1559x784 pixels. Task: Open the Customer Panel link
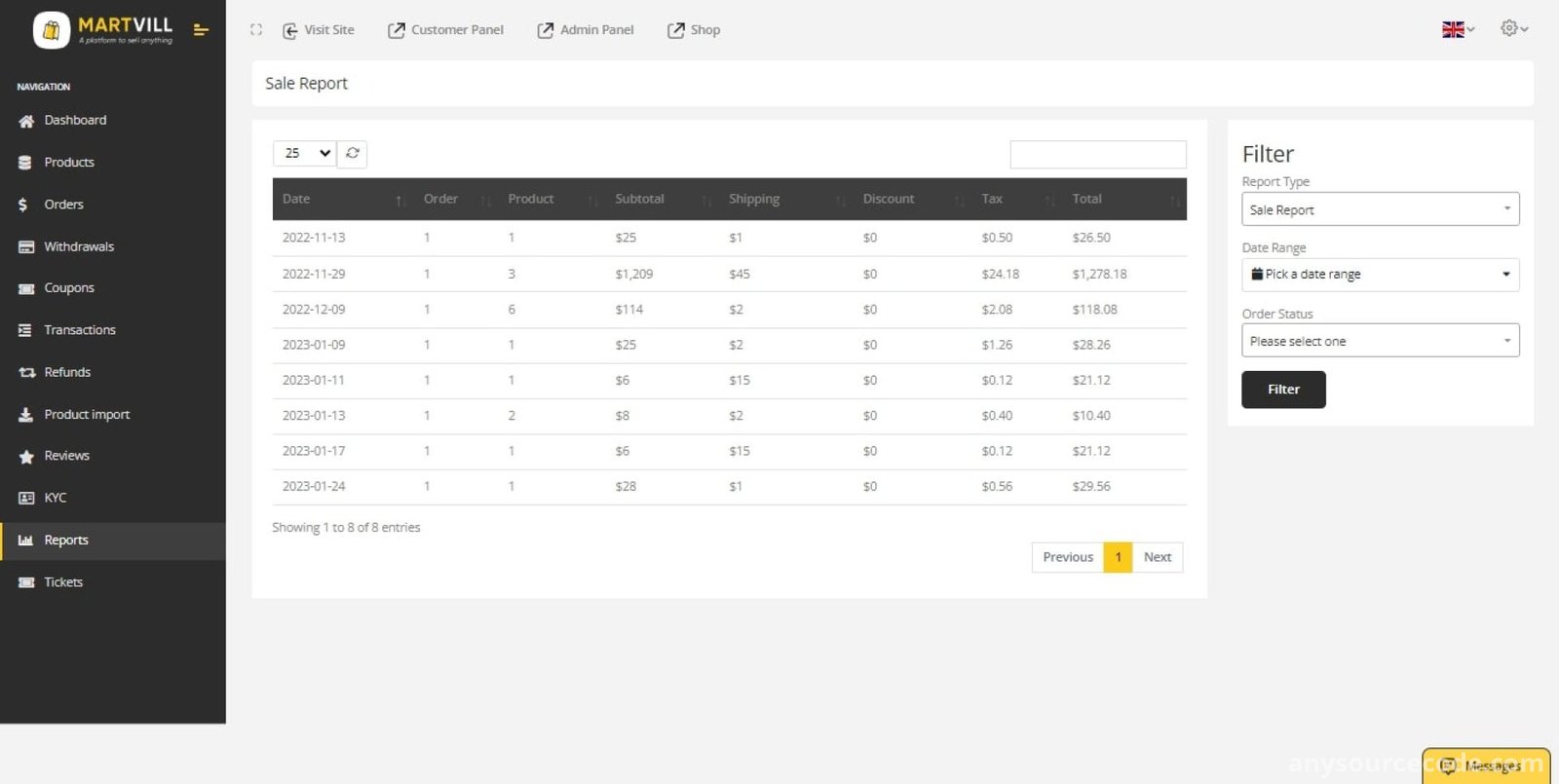445,30
